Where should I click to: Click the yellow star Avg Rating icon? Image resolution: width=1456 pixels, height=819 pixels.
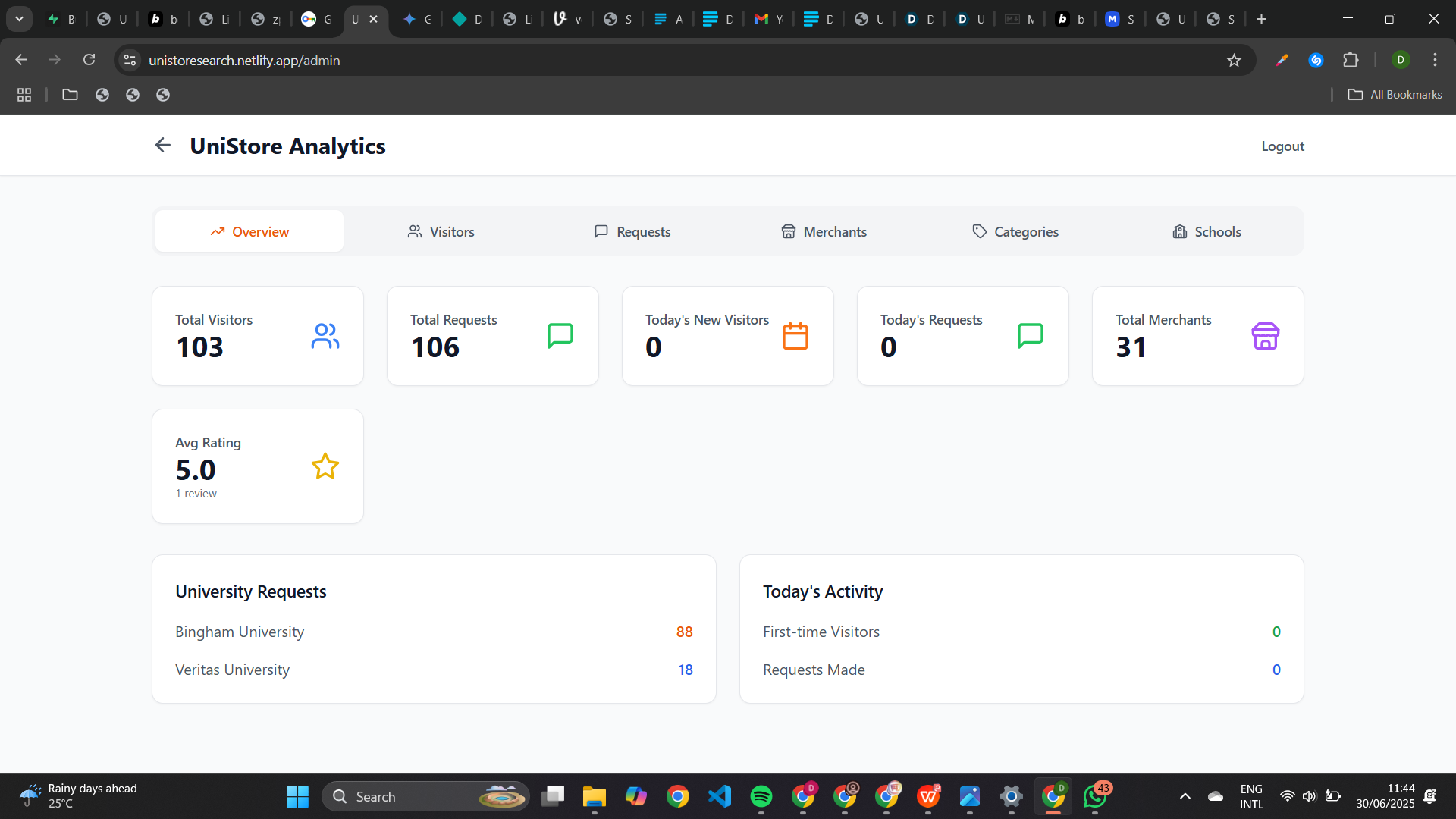pyautogui.click(x=325, y=466)
